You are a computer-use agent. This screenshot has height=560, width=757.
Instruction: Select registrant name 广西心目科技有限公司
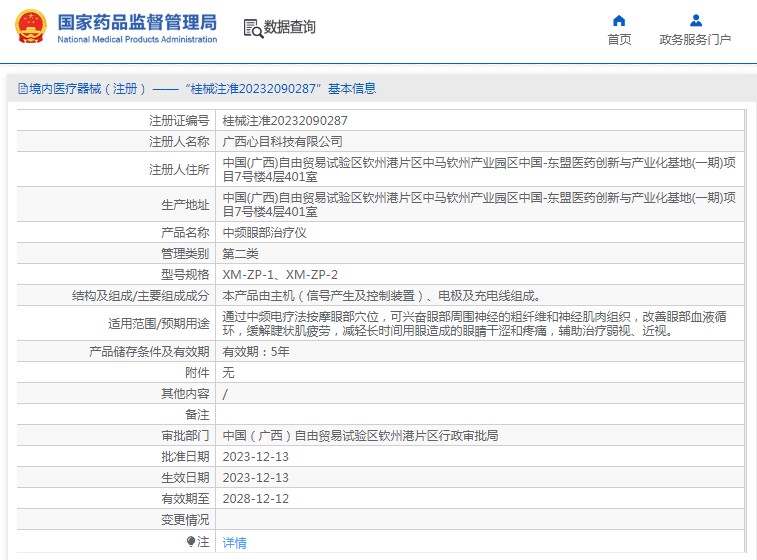point(282,141)
